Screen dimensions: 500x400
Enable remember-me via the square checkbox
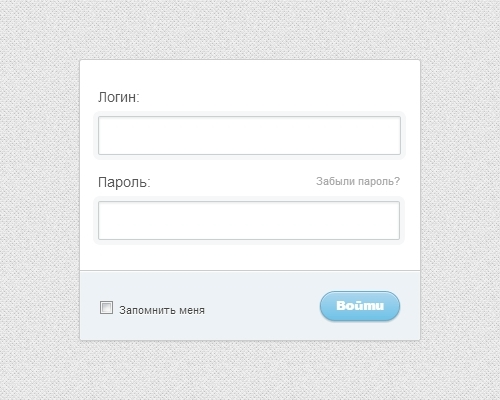[x=106, y=307]
